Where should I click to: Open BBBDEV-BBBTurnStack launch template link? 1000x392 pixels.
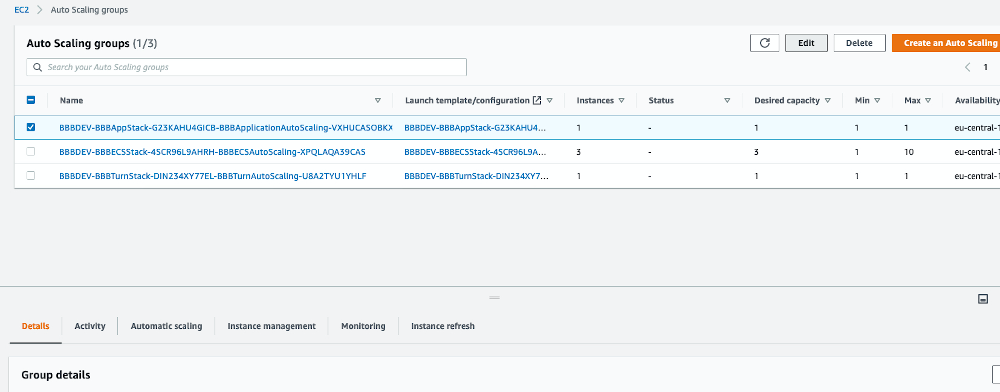476,176
